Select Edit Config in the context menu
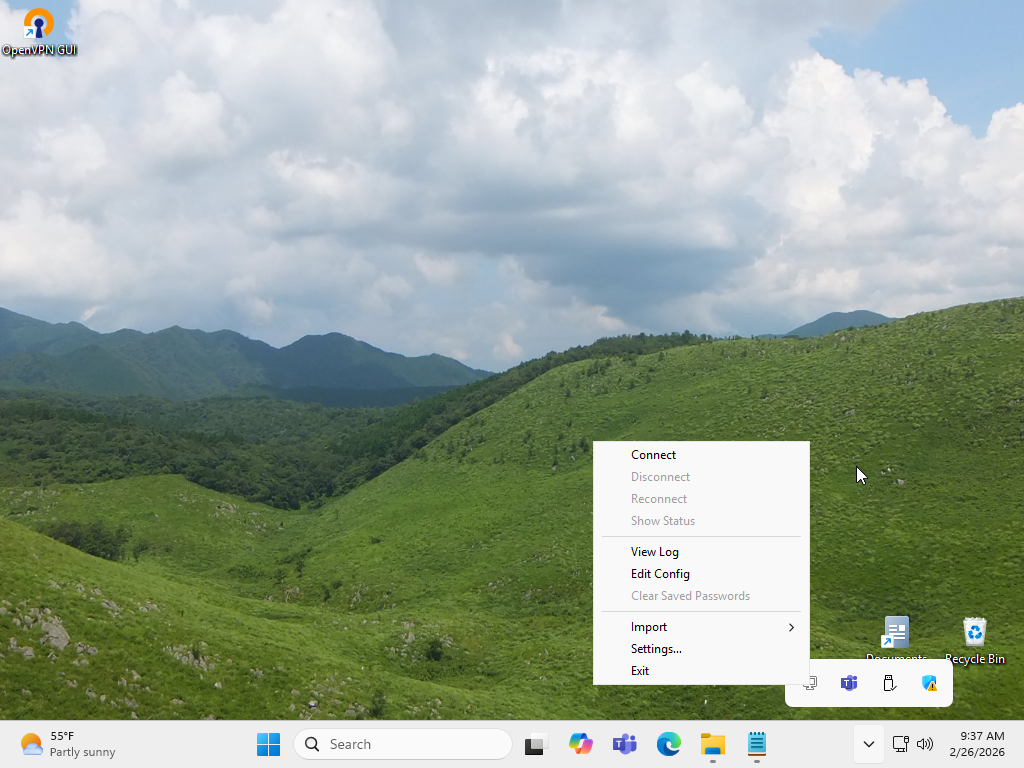This screenshot has width=1024, height=768. click(701, 574)
